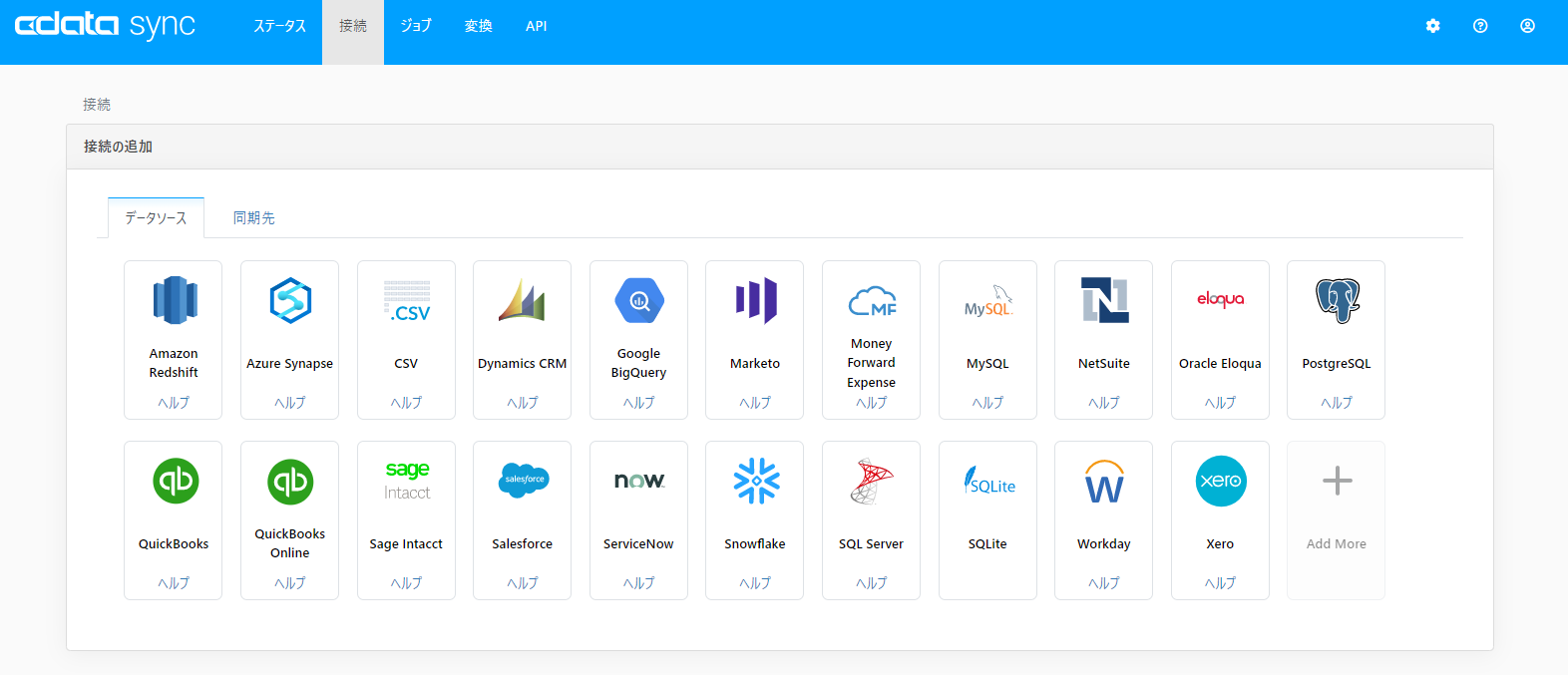Click the Add More label text

(1337, 544)
